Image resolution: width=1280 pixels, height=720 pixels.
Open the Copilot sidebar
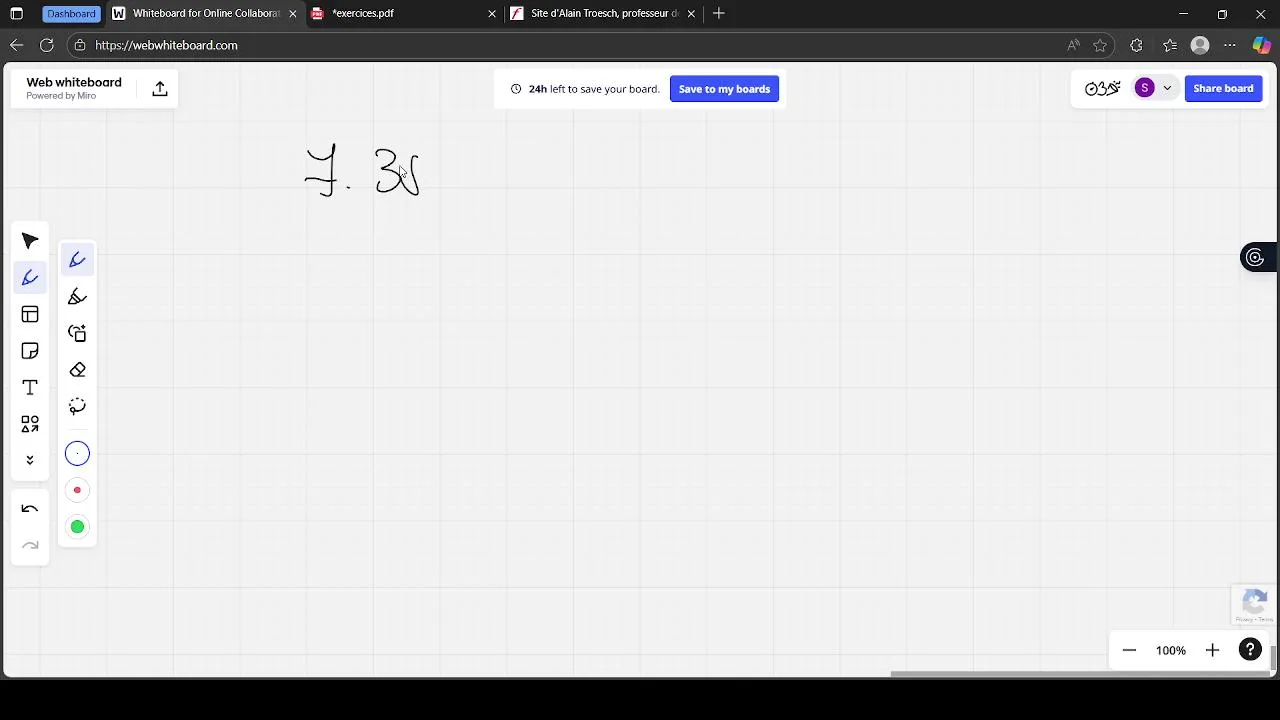1261,45
